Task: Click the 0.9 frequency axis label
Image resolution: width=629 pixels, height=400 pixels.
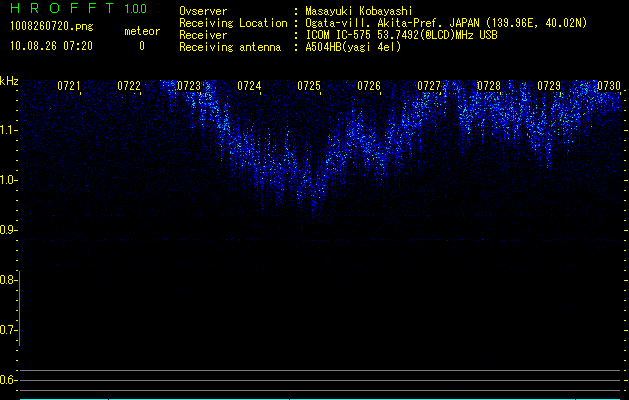Action: [x=9, y=229]
